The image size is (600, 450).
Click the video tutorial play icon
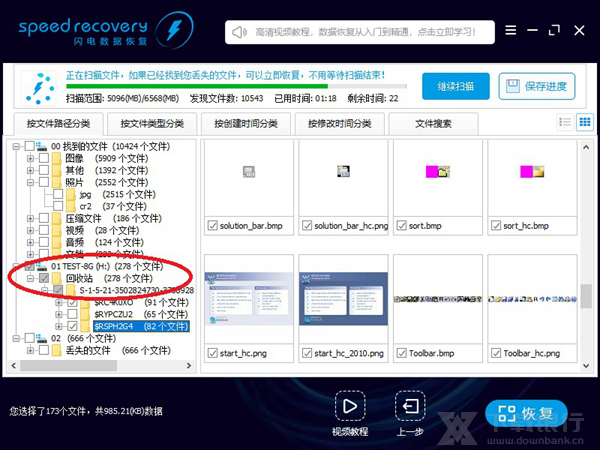[x=349, y=407]
